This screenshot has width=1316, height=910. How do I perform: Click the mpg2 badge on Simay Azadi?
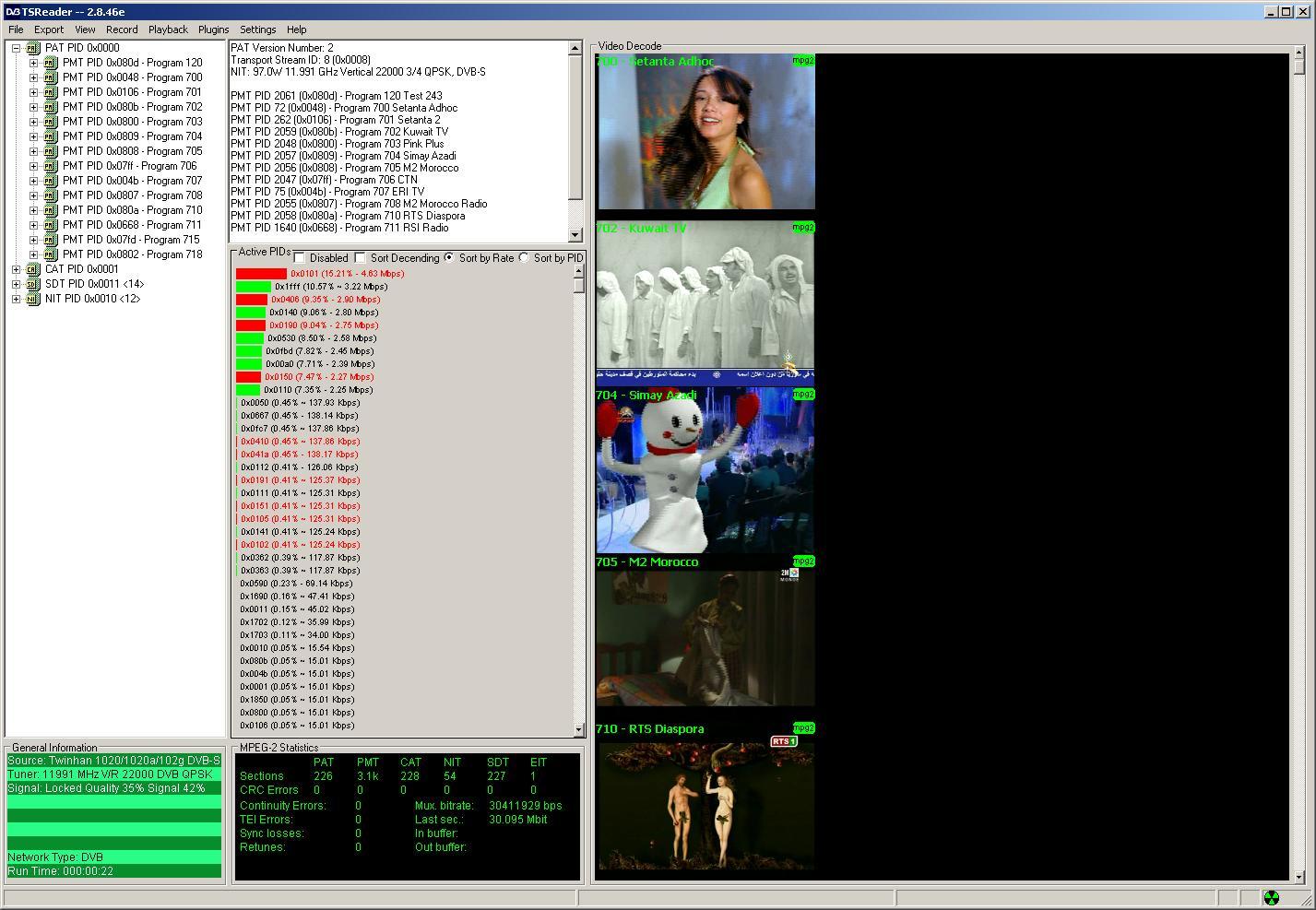(x=803, y=394)
